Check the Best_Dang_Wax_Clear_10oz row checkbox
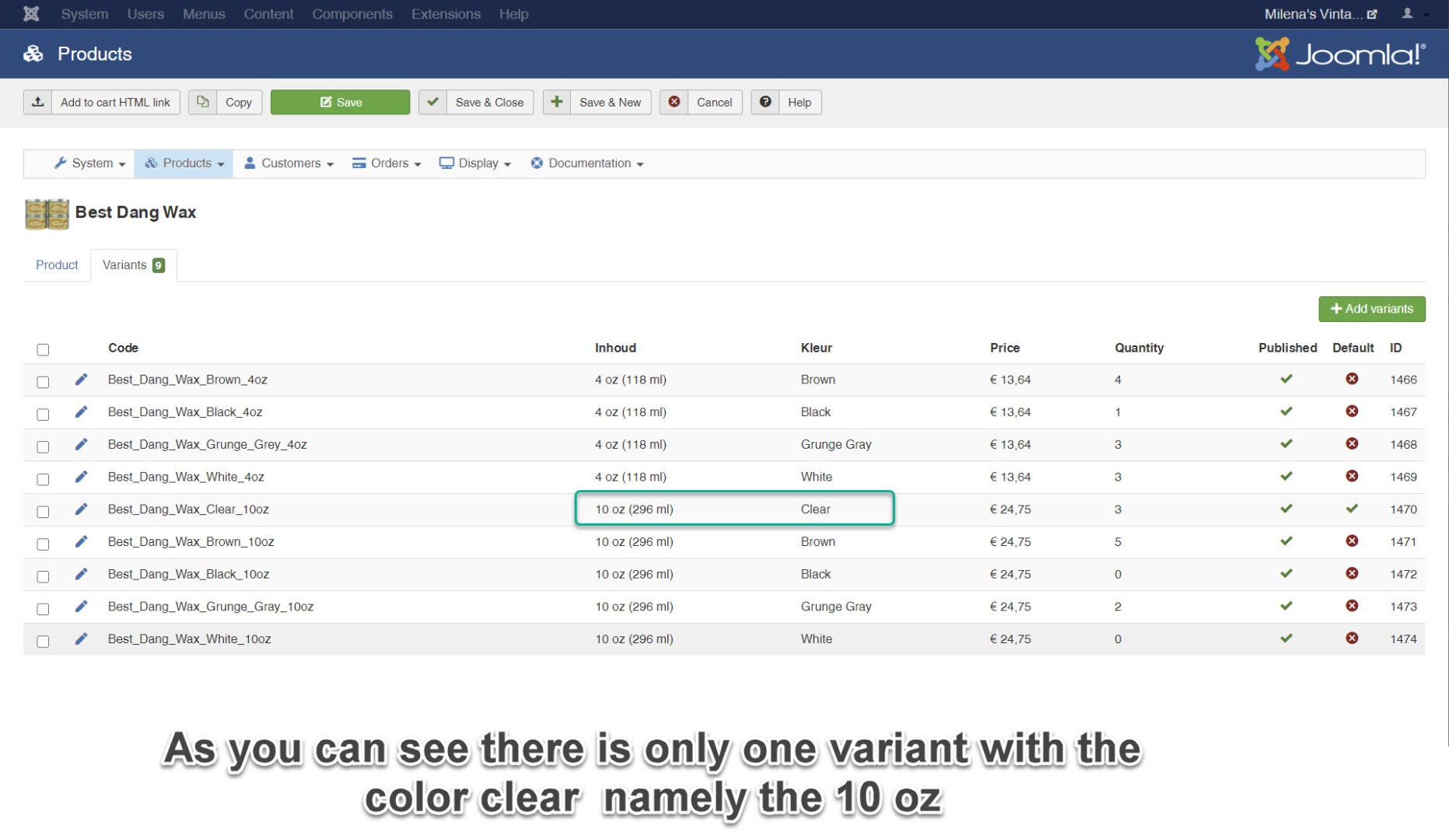 (43, 512)
